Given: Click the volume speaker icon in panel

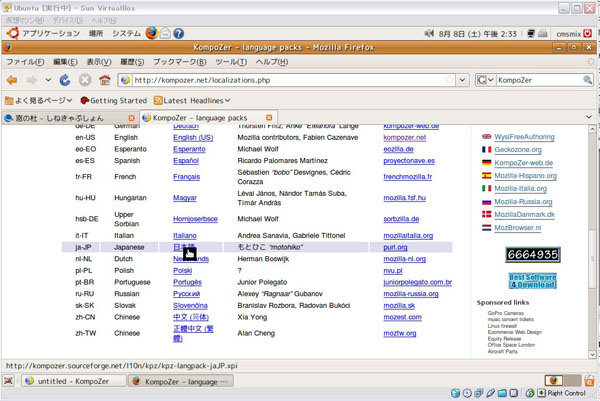Looking at the screenshot, I should pyautogui.click(x=429, y=34).
